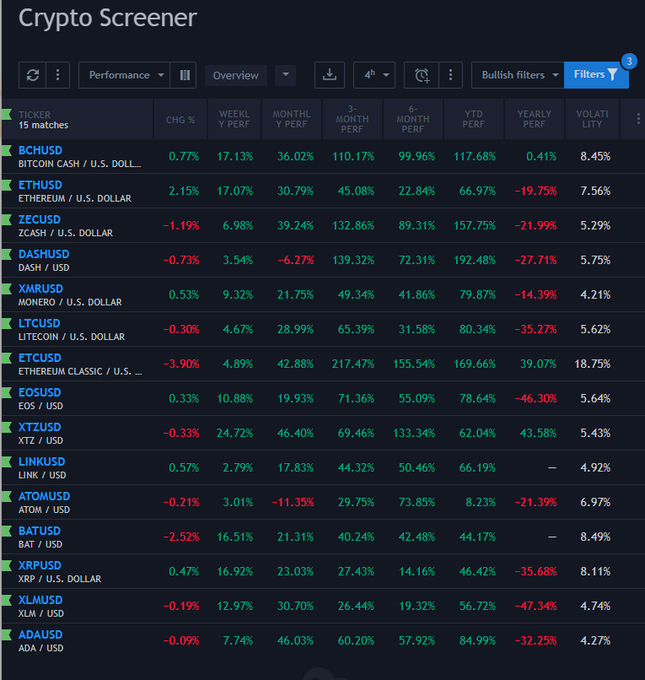Sort by 6-MONTH PERF column

click(x=413, y=119)
